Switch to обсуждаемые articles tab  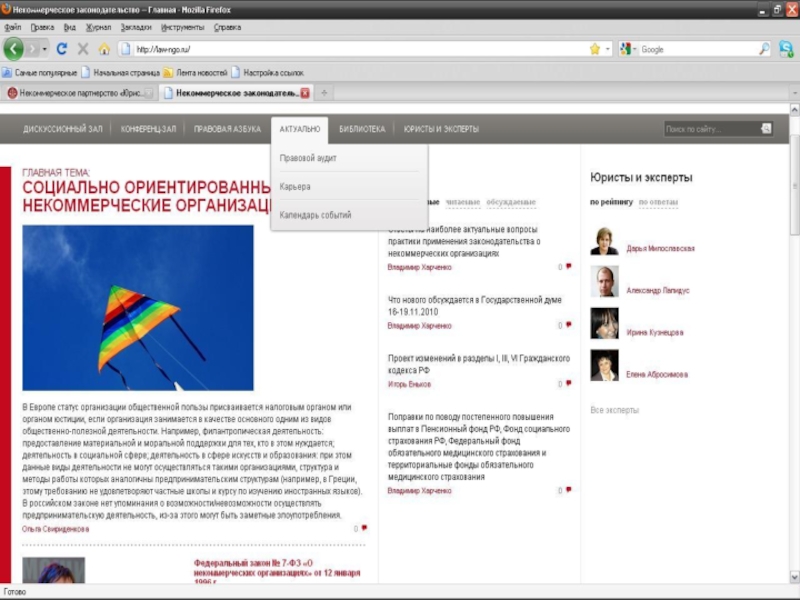point(511,202)
